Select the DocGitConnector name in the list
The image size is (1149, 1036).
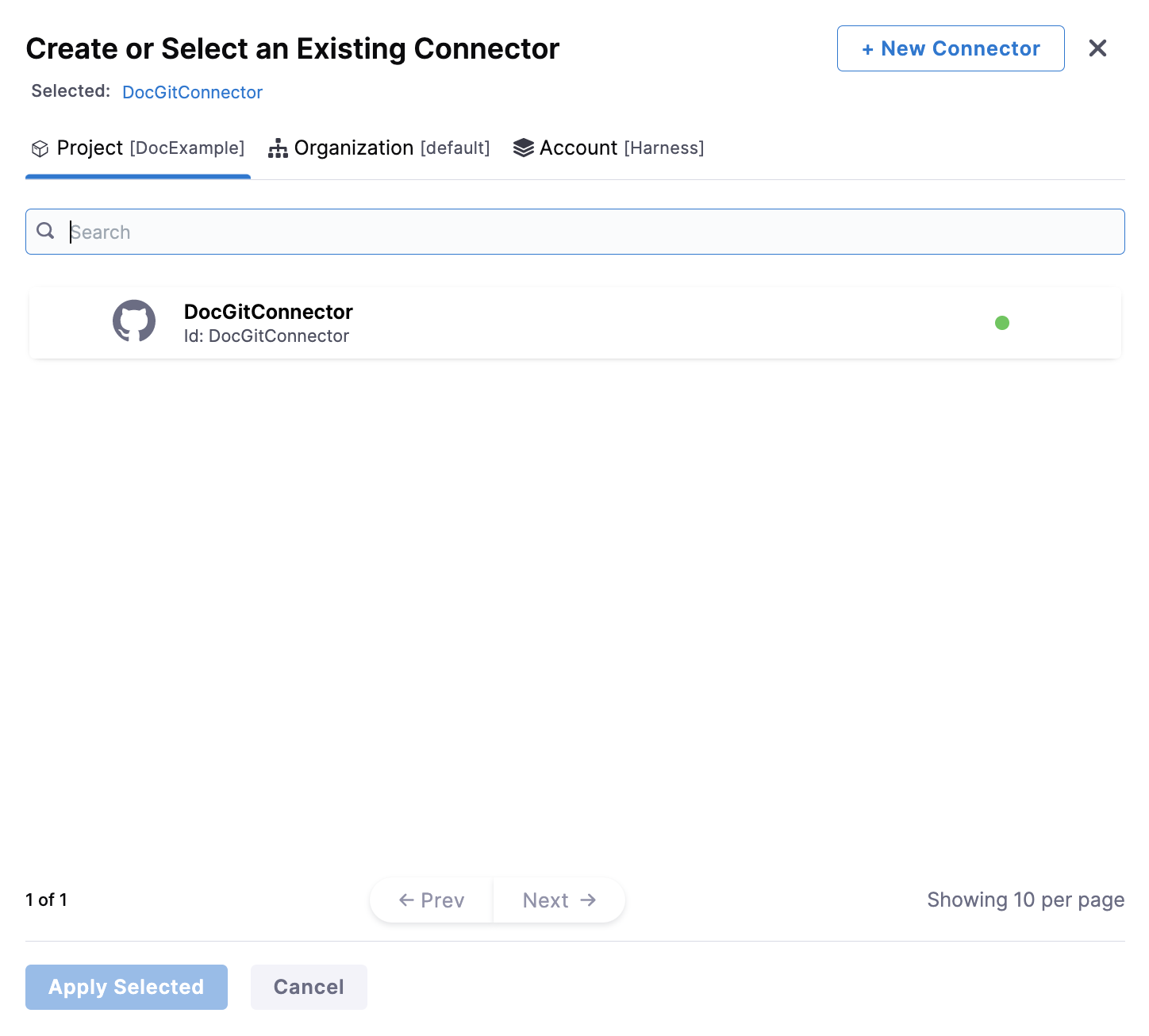click(x=268, y=312)
